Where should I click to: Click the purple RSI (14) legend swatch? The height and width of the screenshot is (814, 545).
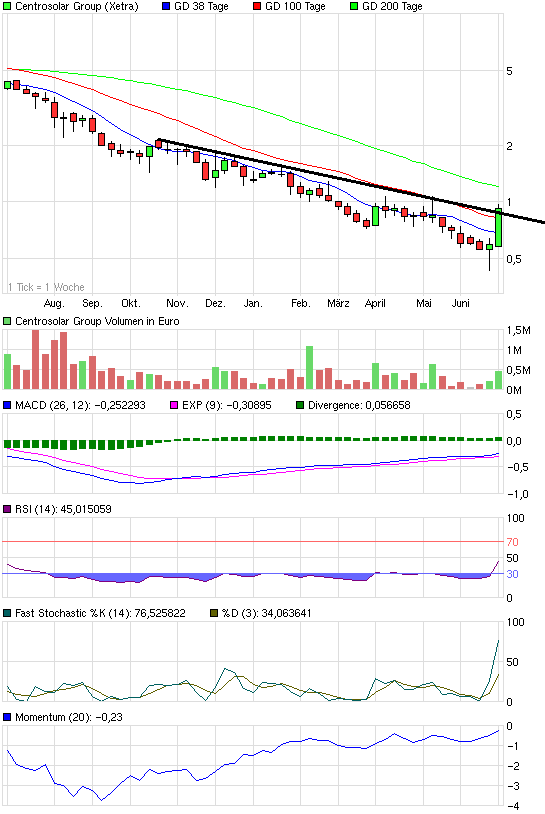pos(7,509)
